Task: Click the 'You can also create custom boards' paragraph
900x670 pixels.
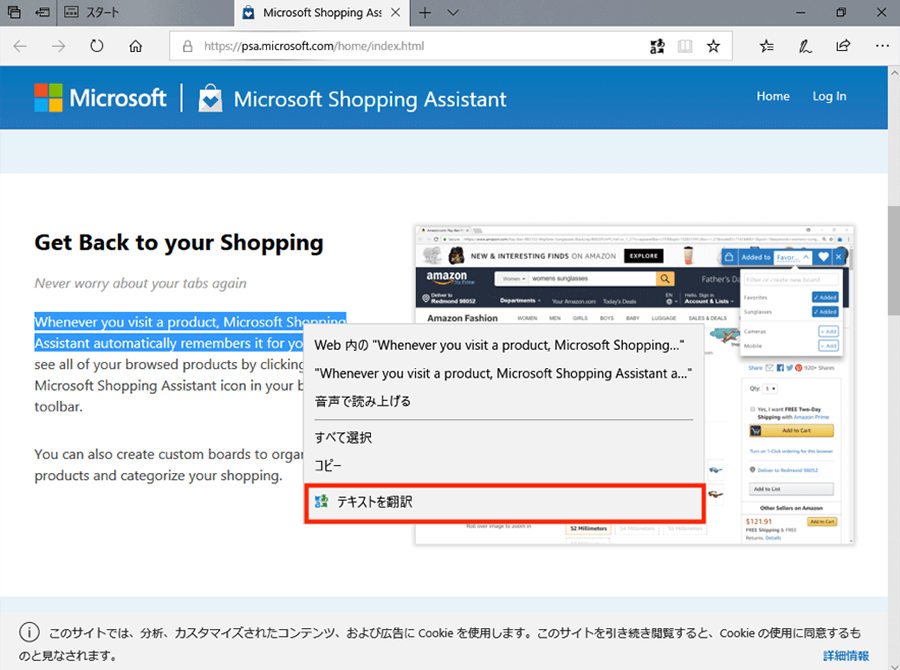Action: tap(169, 465)
